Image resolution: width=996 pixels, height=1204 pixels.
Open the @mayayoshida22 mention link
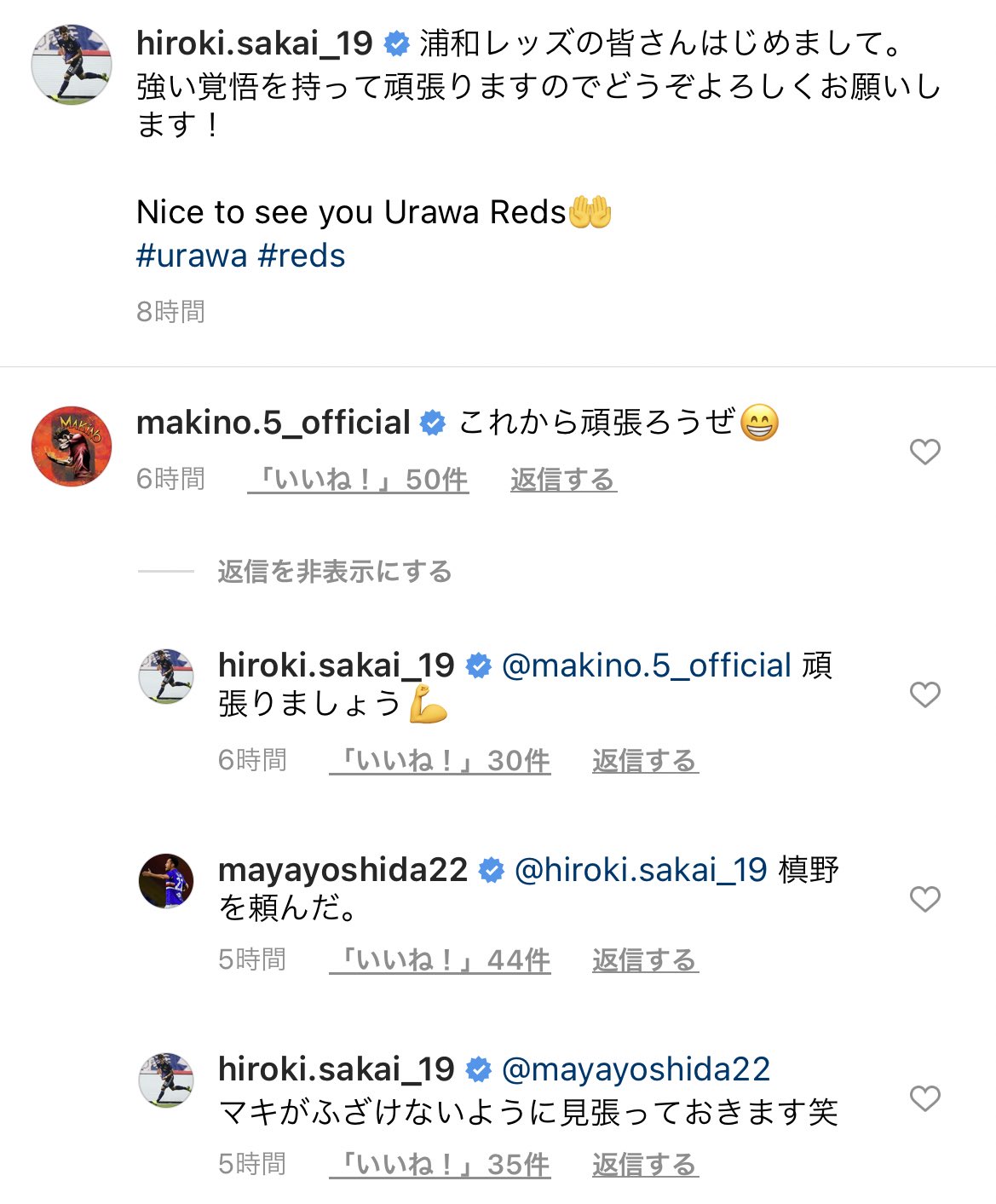click(x=636, y=1069)
